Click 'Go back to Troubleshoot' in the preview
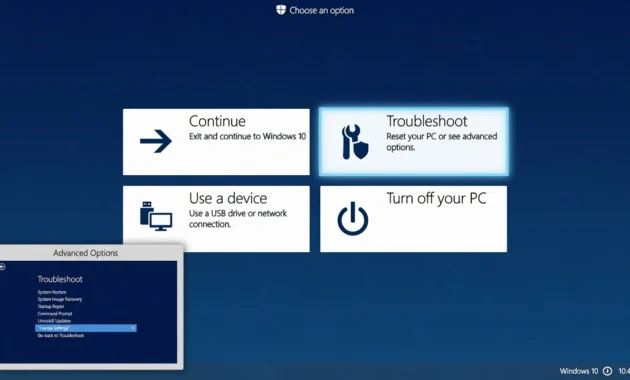 tap(61, 335)
